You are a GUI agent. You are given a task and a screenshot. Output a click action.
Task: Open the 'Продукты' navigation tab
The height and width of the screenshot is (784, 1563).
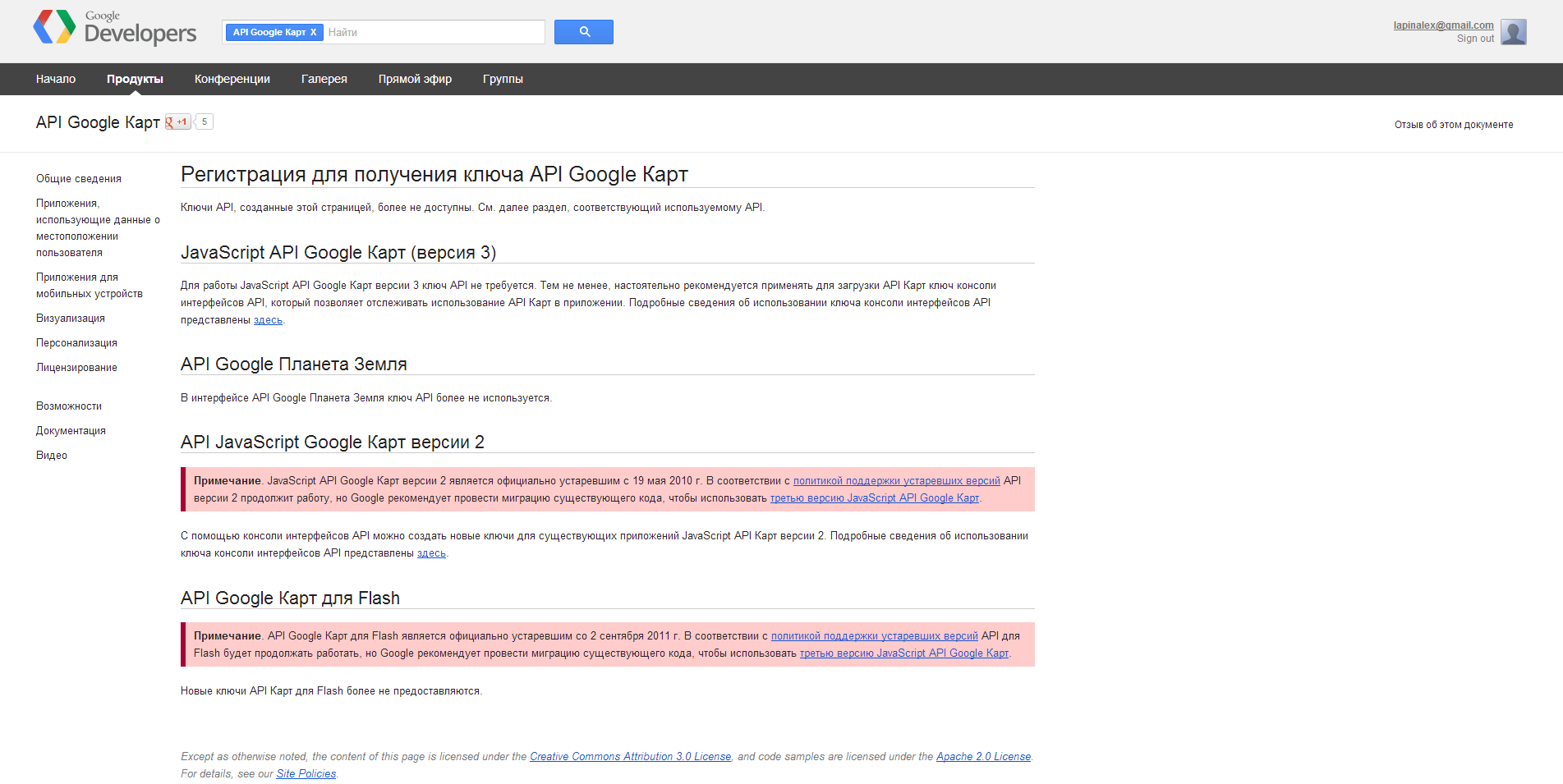[135, 79]
